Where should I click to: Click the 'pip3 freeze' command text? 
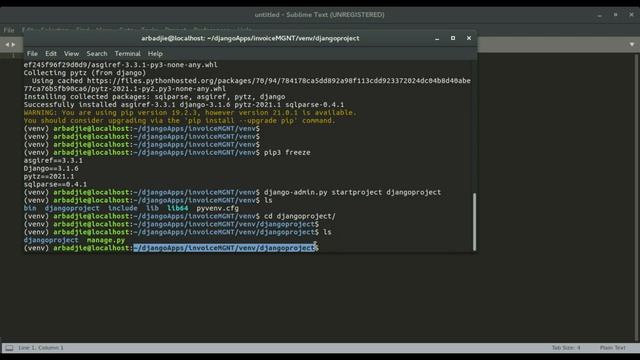pos(287,152)
